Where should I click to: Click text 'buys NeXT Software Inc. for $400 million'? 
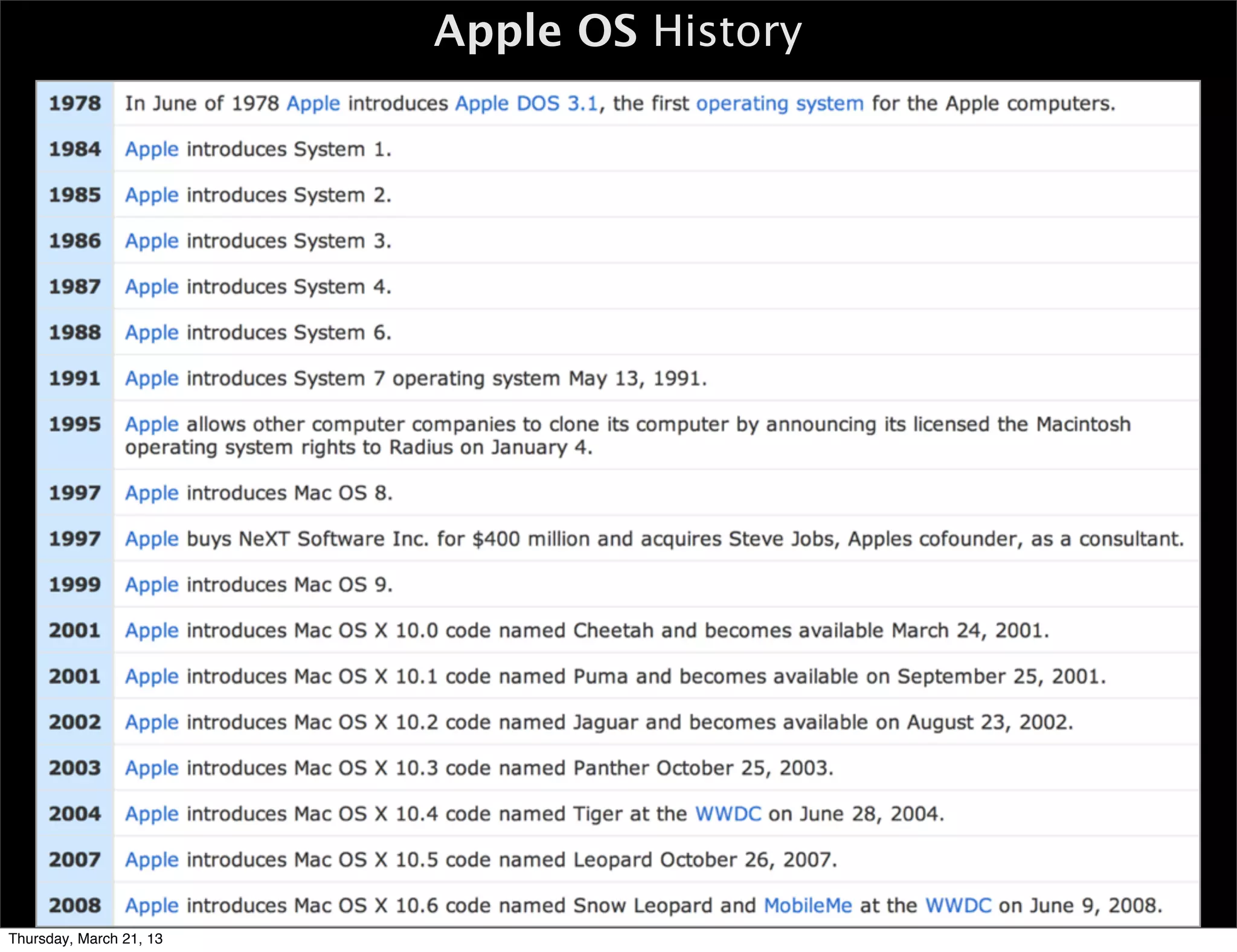click(x=388, y=539)
